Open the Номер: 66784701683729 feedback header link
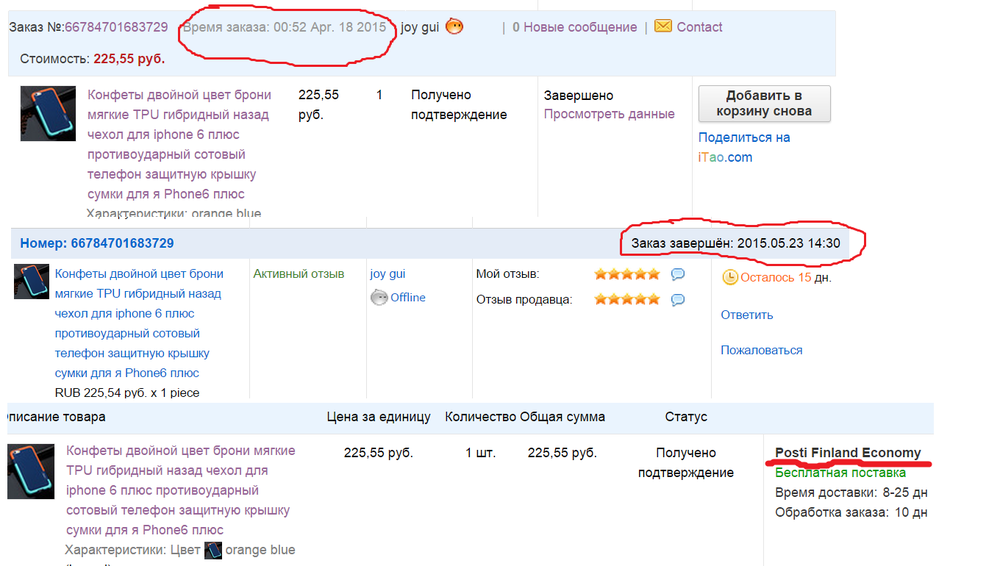Image resolution: width=1000 pixels, height=566 pixels. [x=97, y=243]
